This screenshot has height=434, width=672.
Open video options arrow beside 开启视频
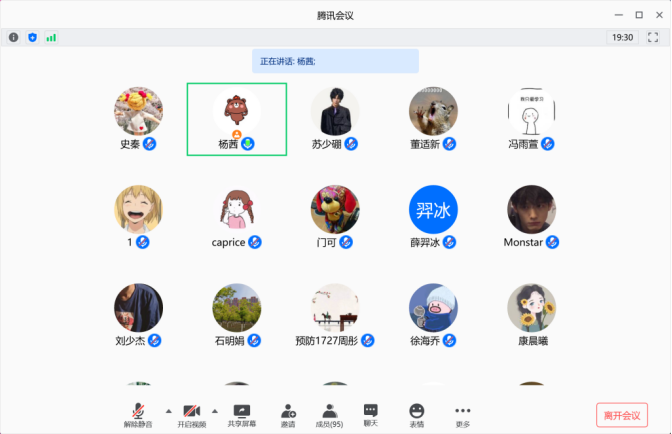click(215, 410)
